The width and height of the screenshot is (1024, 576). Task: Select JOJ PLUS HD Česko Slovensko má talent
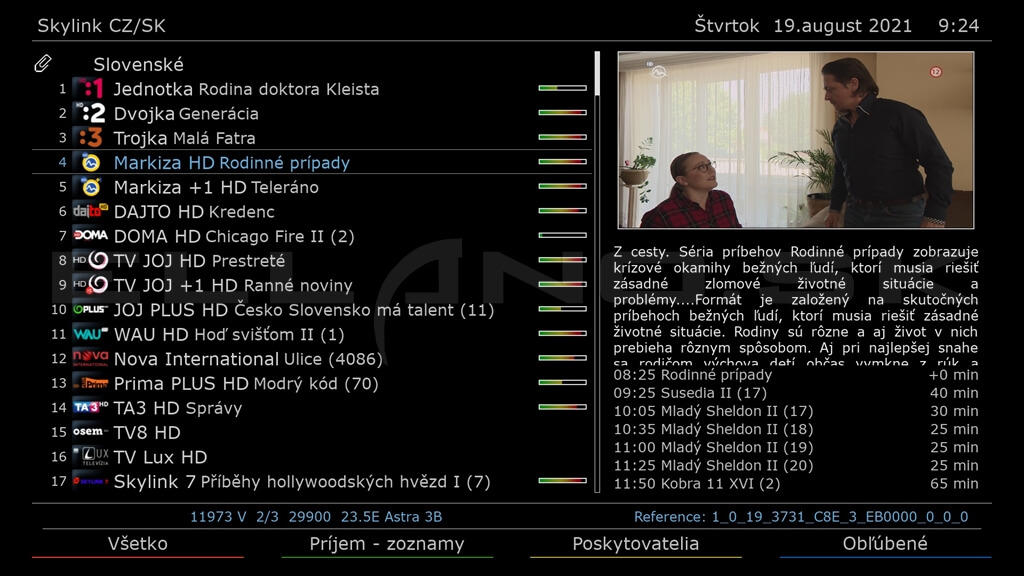tap(312, 310)
